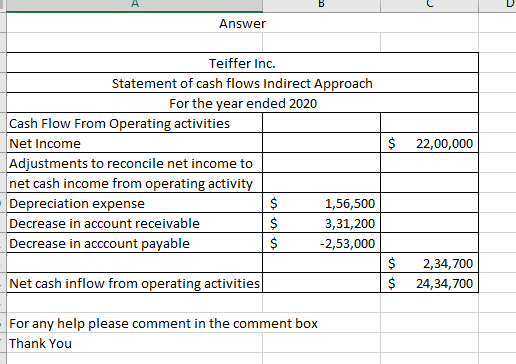Click 'For the year ended 2020' cell
Viewport: 516px width, 364px height.
(242, 103)
